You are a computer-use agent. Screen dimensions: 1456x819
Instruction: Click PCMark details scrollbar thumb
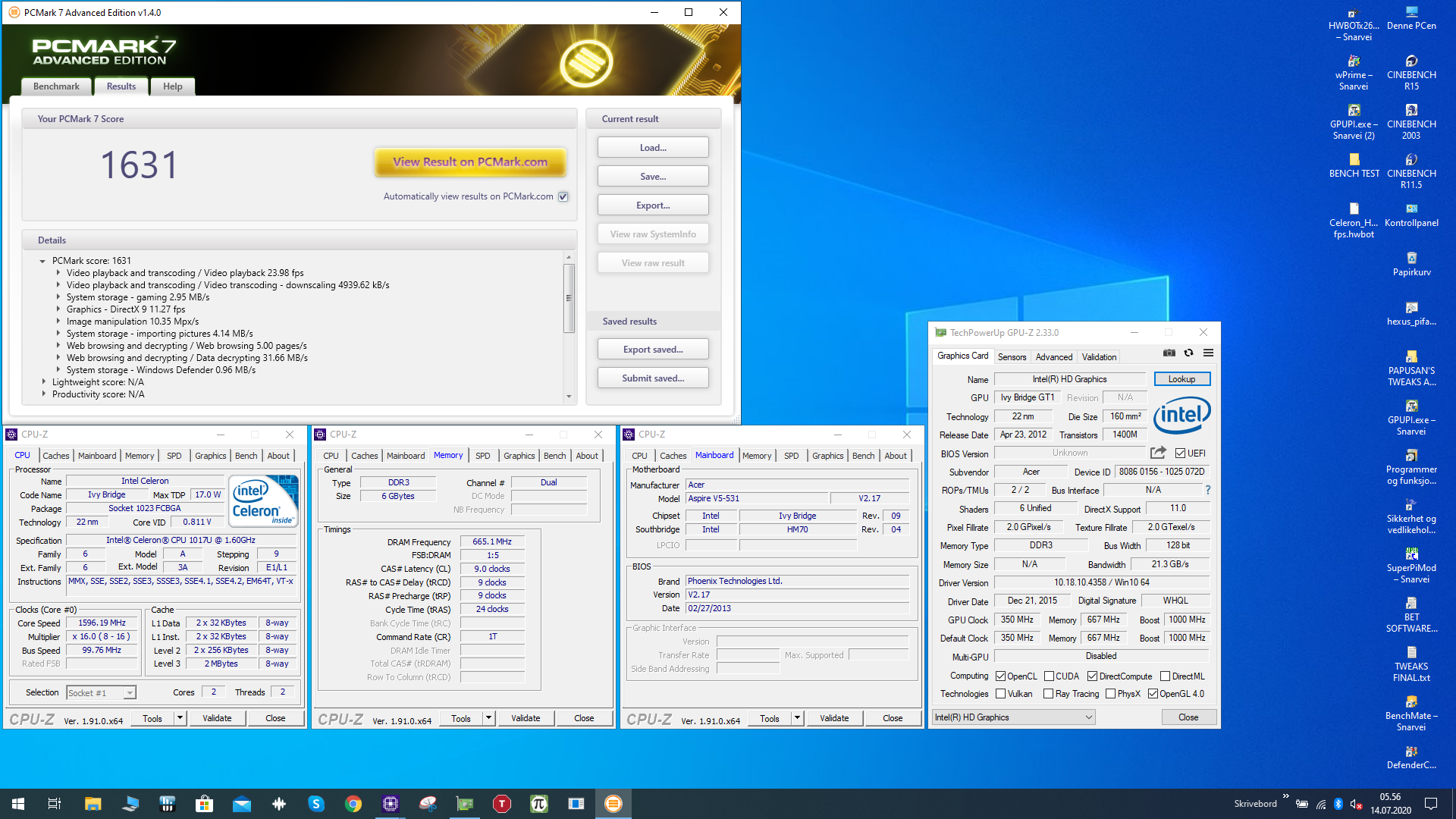point(569,298)
